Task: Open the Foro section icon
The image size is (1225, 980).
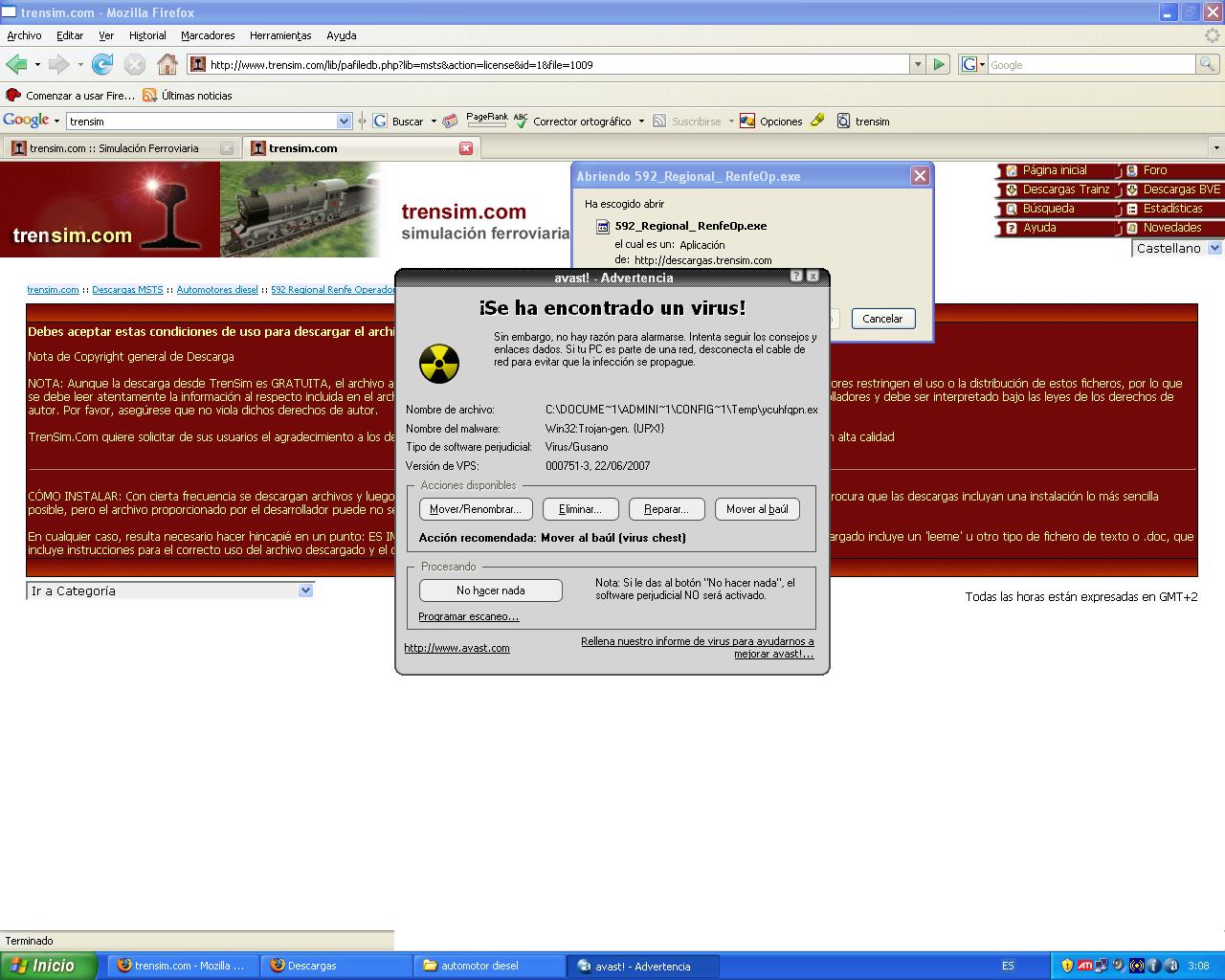Action: click(1131, 170)
